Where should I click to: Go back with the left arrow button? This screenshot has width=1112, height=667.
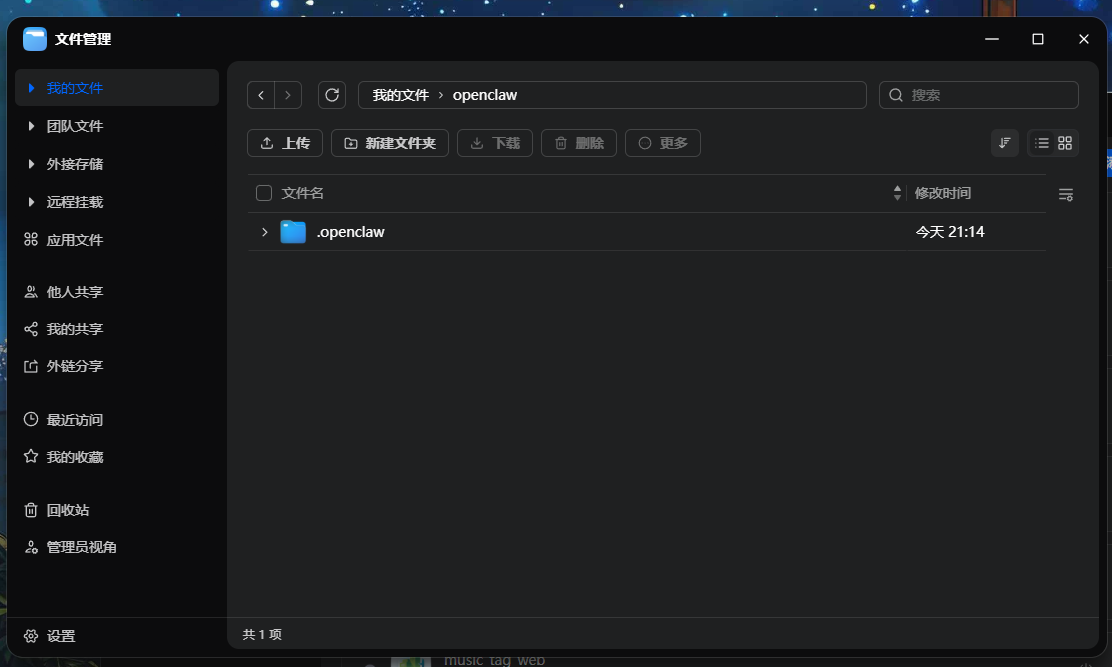261,95
